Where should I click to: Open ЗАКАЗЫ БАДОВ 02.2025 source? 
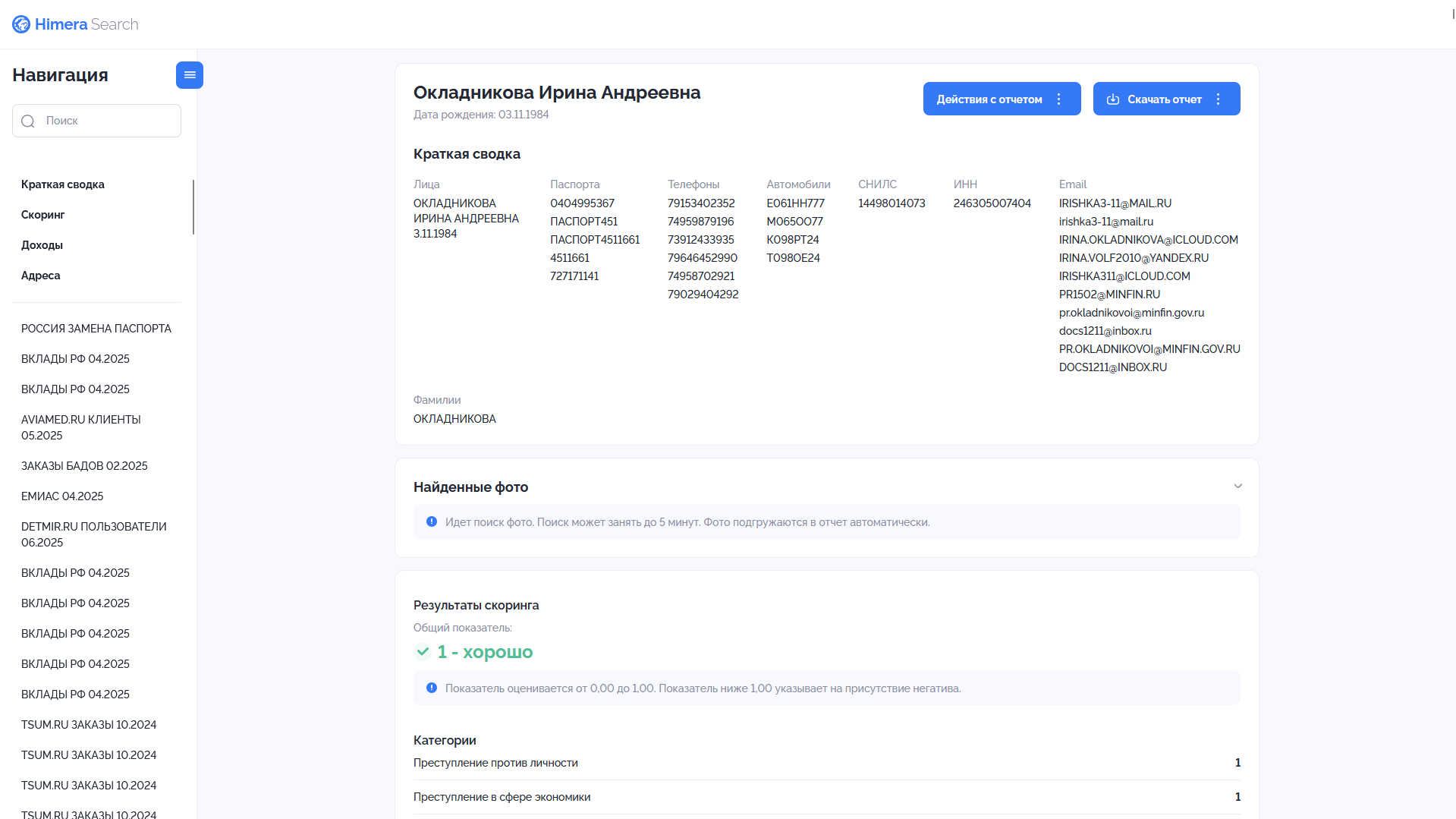click(x=84, y=466)
